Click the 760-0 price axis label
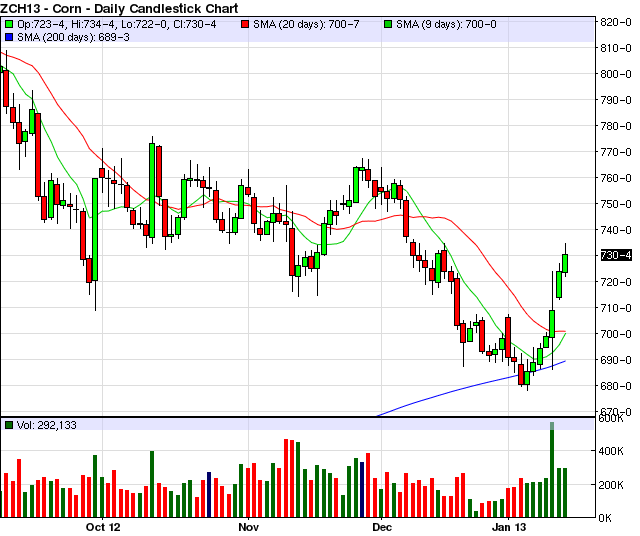640x536 pixels. pyautogui.click(x=616, y=178)
